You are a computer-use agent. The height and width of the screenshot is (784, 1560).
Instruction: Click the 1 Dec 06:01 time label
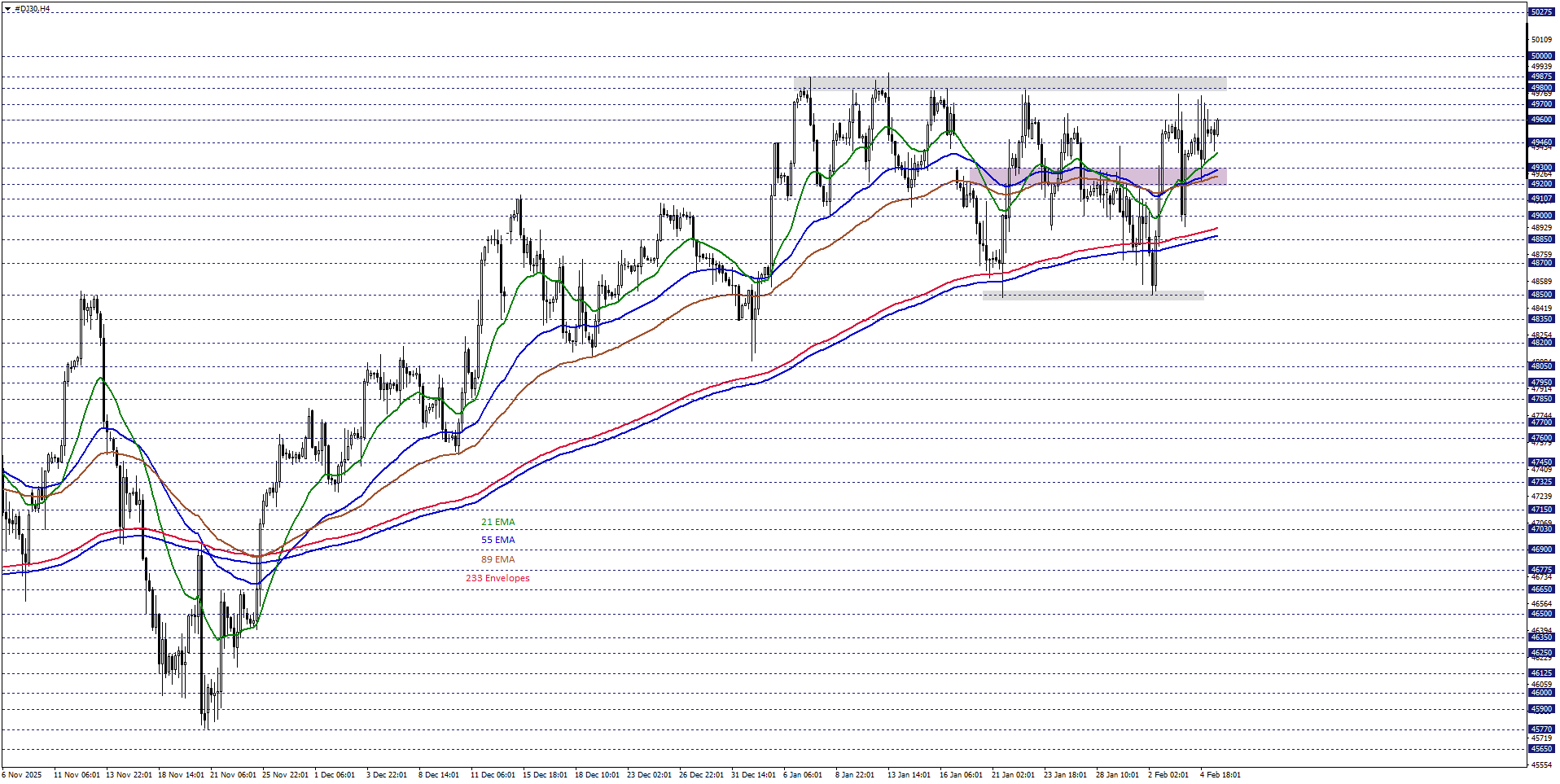click(335, 774)
